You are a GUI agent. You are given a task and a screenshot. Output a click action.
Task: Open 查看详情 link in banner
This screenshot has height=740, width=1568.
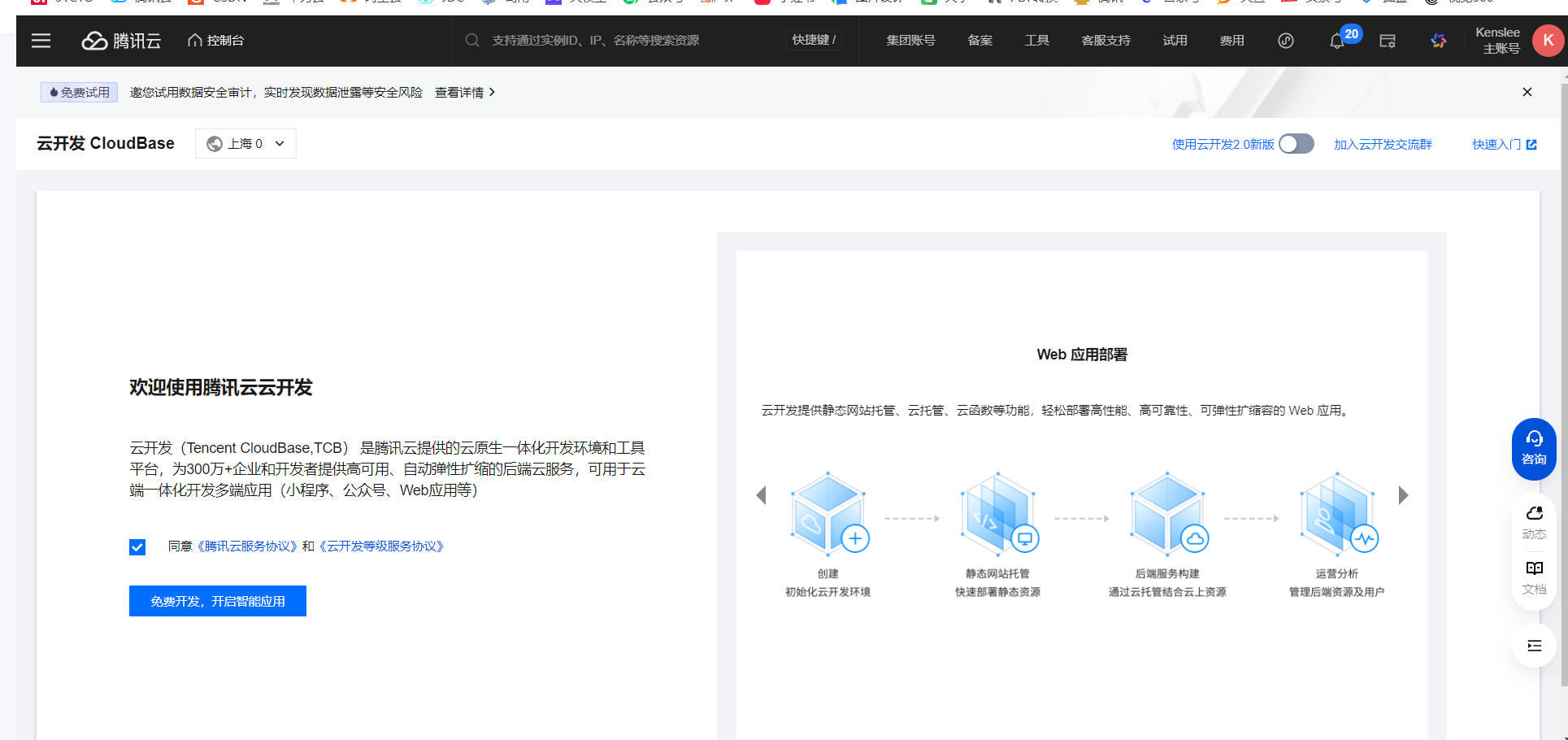tap(465, 93)
